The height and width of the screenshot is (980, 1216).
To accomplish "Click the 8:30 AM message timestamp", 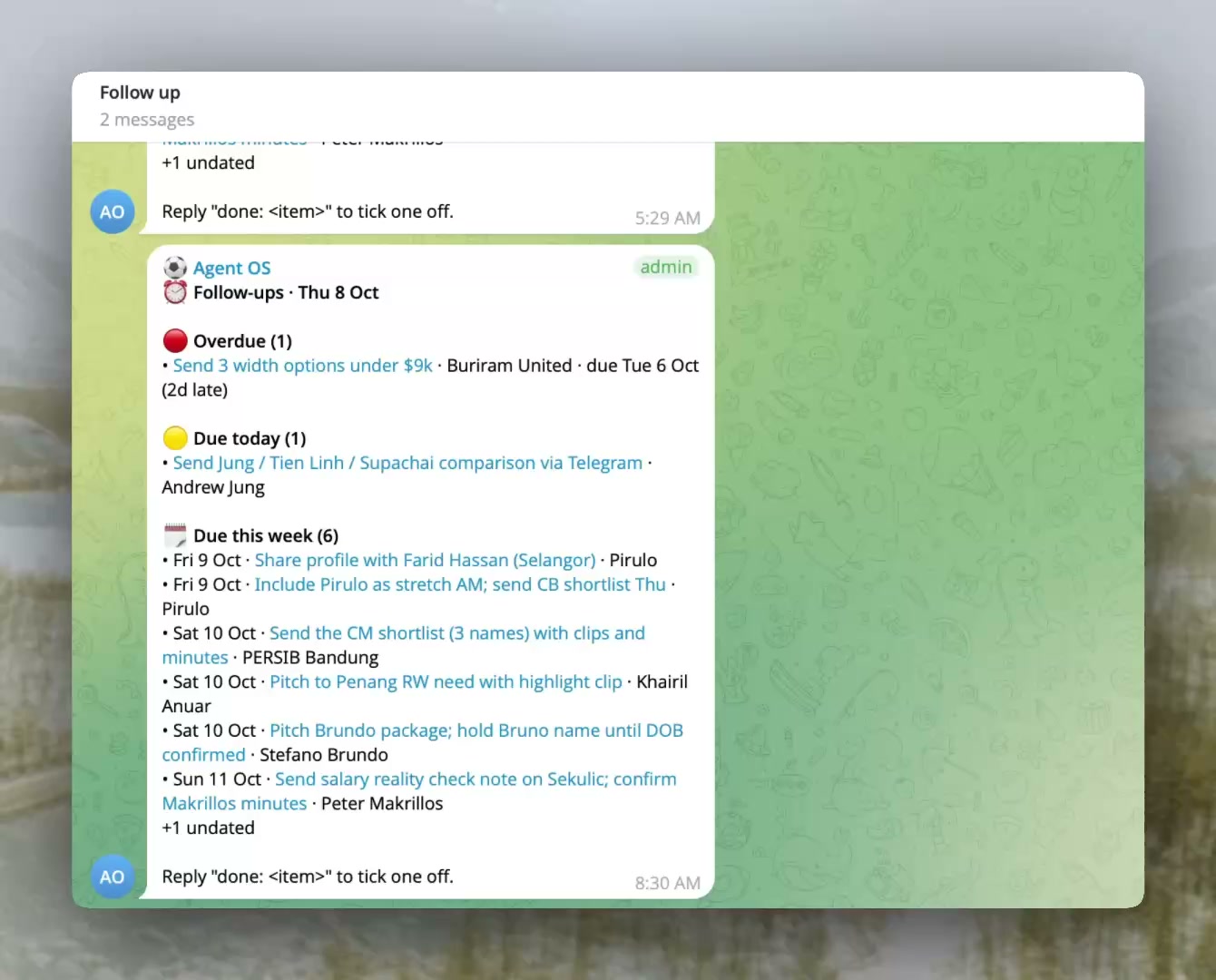I will 668,883.
